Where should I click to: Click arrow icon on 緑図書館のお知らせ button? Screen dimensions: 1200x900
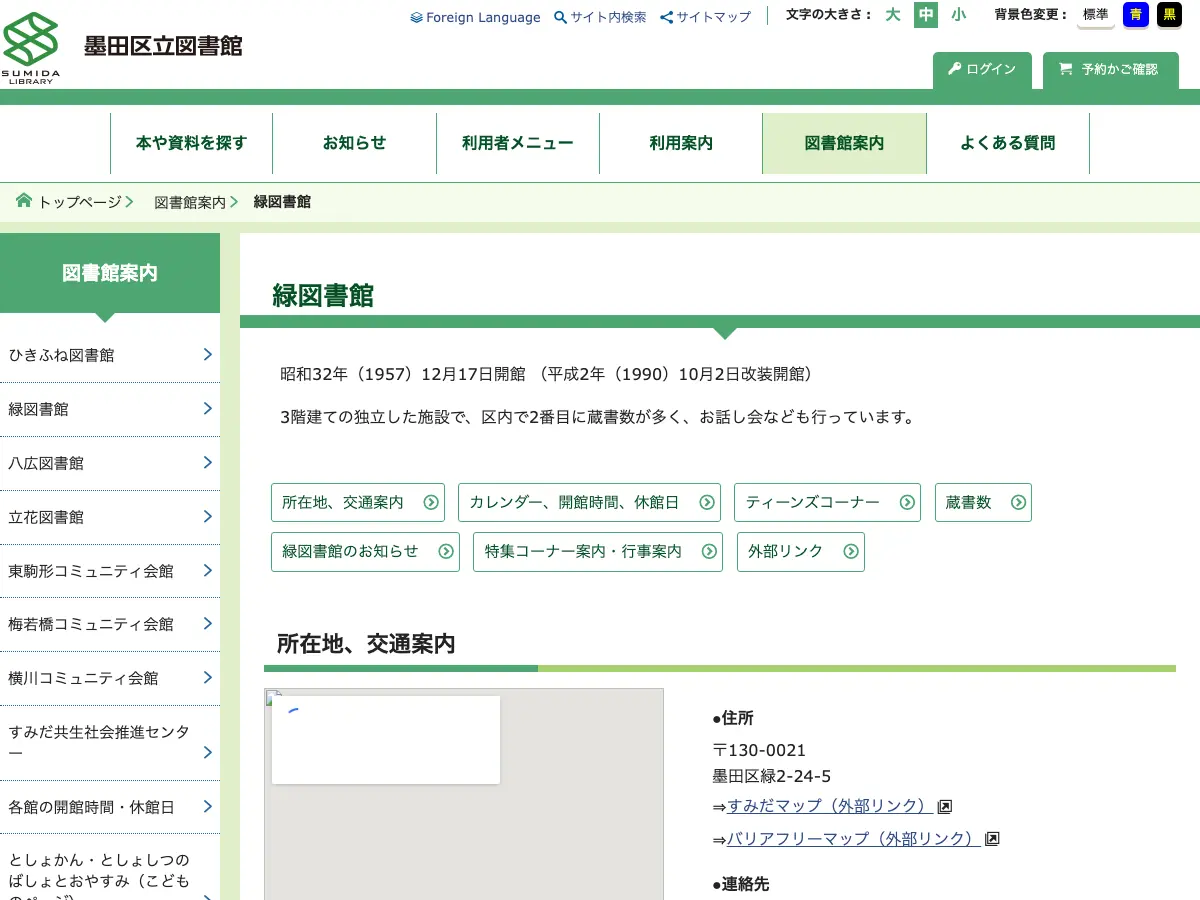pyautogui.click(x=446, y=551)
